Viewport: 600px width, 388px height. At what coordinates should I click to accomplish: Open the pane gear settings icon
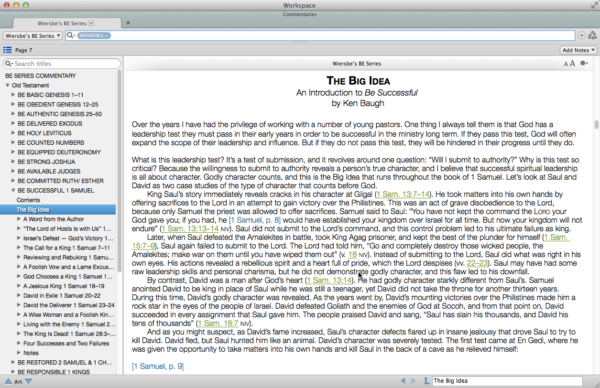click(584, 63)
